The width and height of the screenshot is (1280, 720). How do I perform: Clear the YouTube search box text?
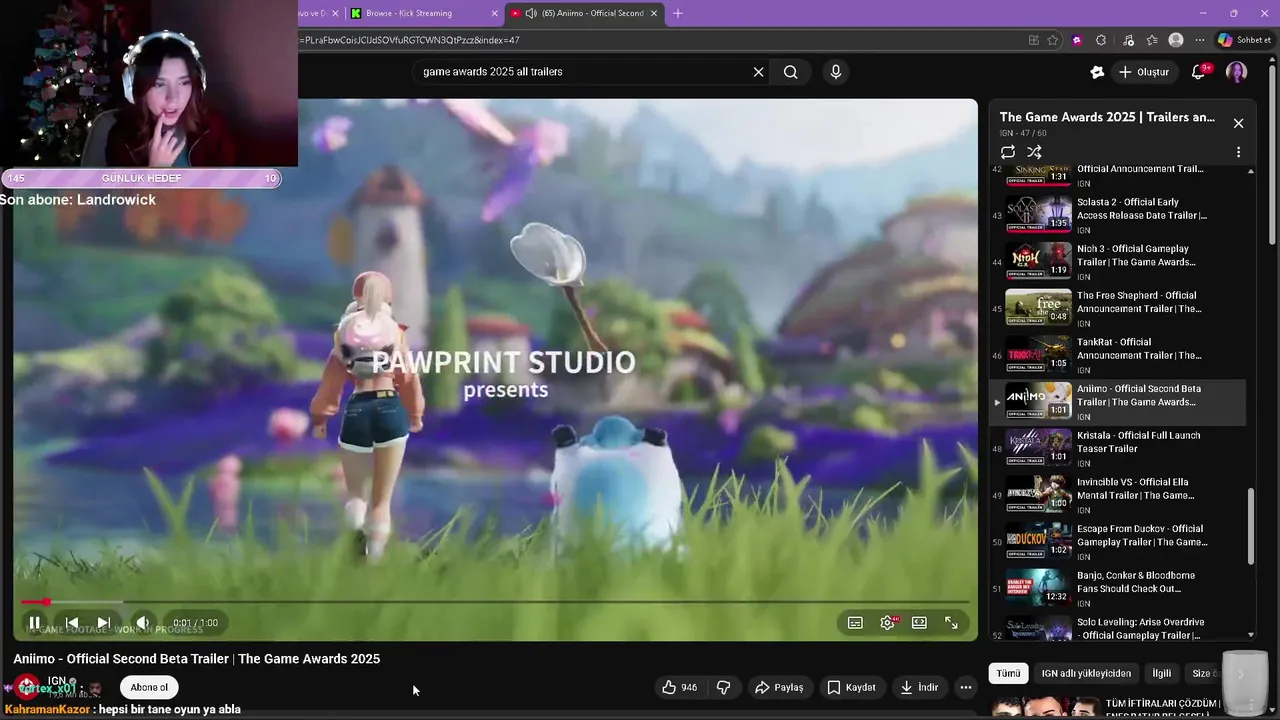tap(758, 72)
